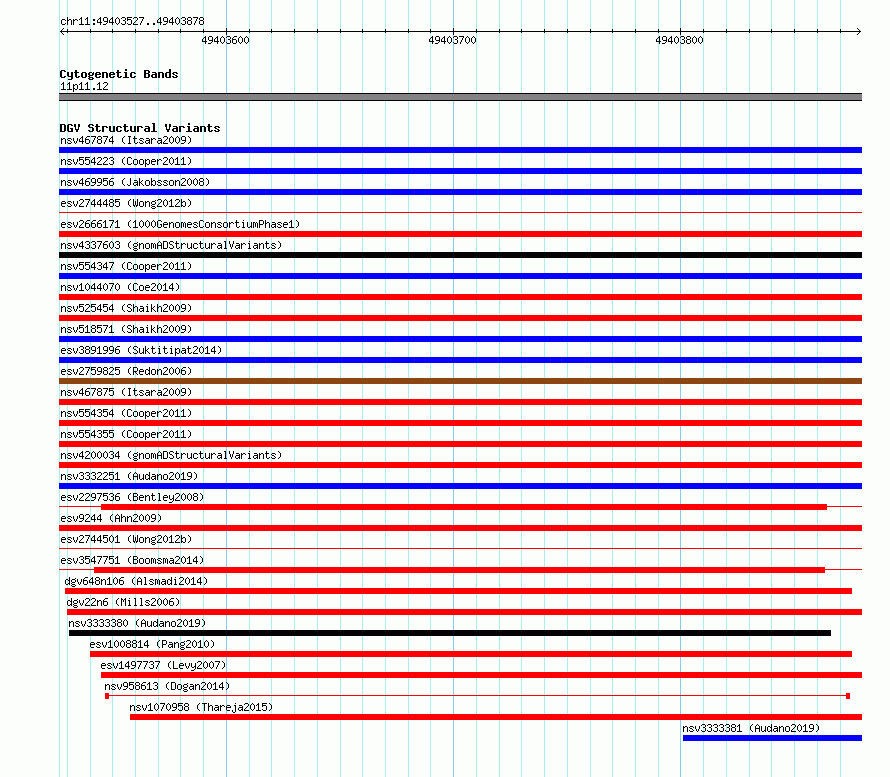Click esv3547751 (Boomsma2014) label
The image size is (890, 777).
tap(132, 560)
